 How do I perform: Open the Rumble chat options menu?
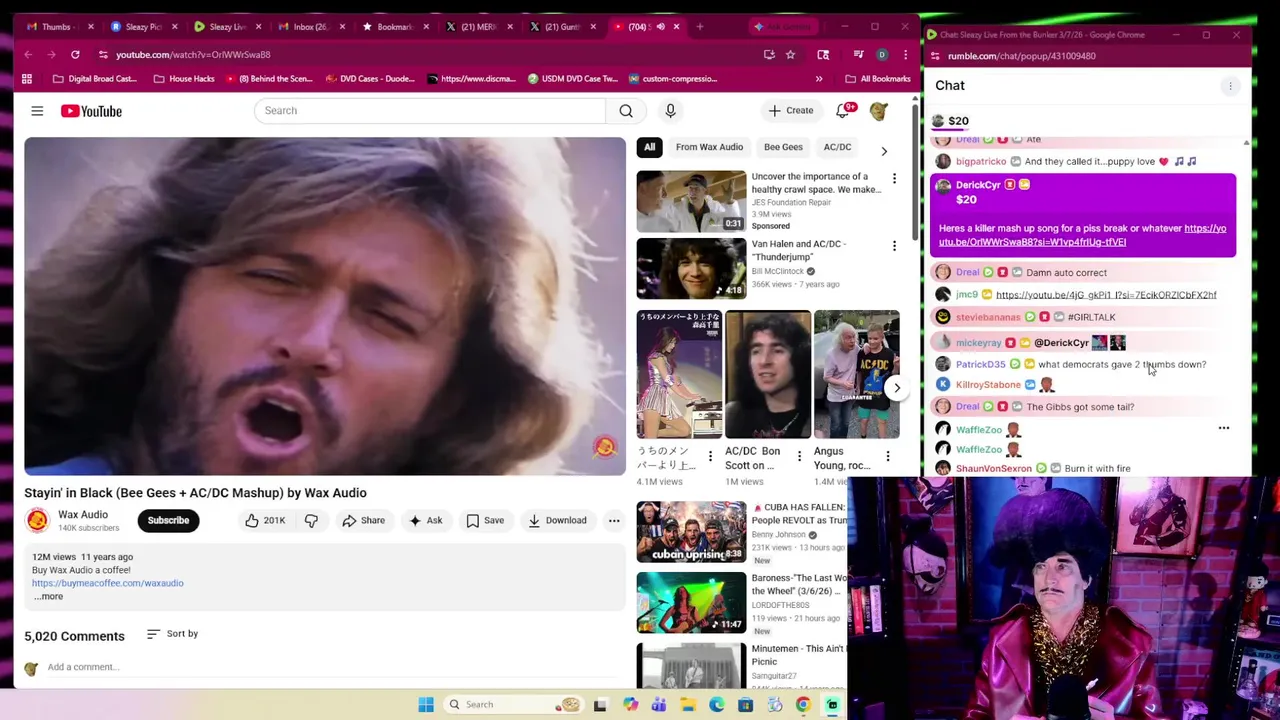tap(1230, 86)
